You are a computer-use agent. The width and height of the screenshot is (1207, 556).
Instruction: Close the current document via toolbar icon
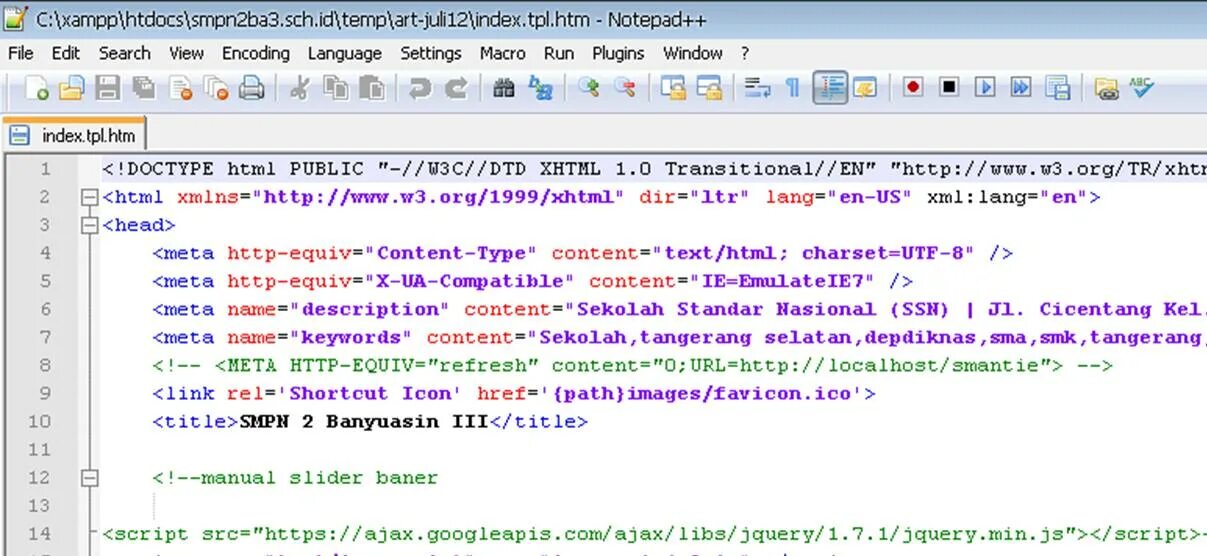[x=180, y=88]
